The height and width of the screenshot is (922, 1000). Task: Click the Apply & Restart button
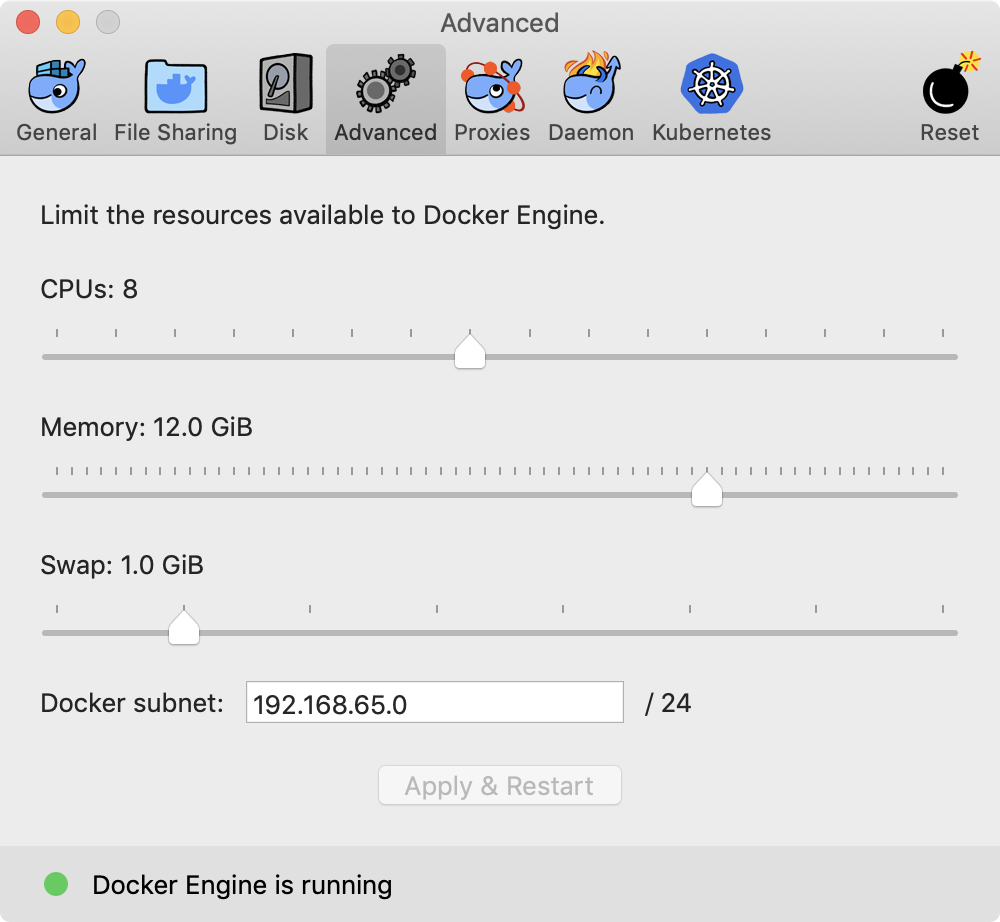(499, 786)
